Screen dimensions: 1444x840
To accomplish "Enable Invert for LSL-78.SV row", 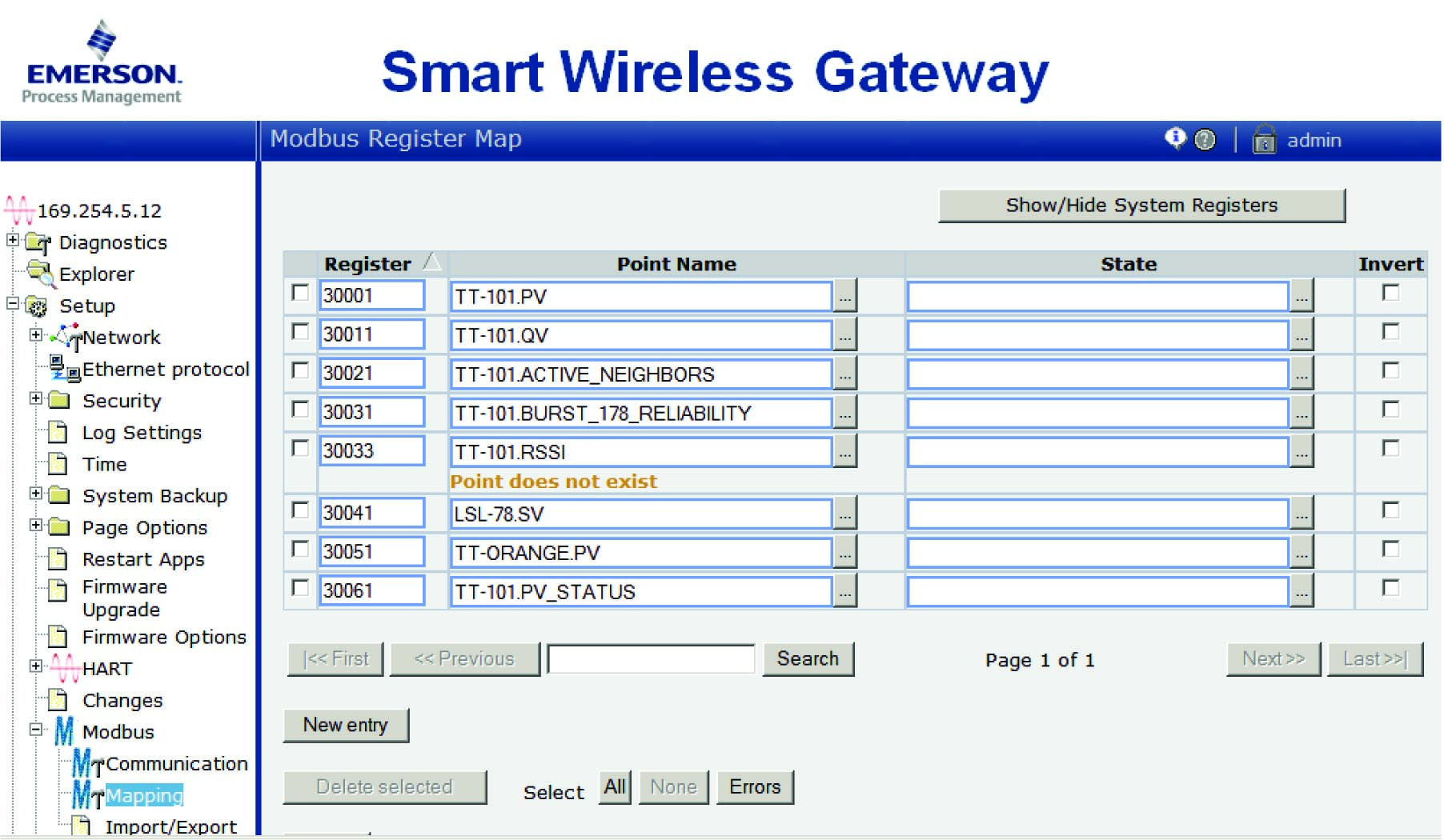I will (x=1391, y=510).
